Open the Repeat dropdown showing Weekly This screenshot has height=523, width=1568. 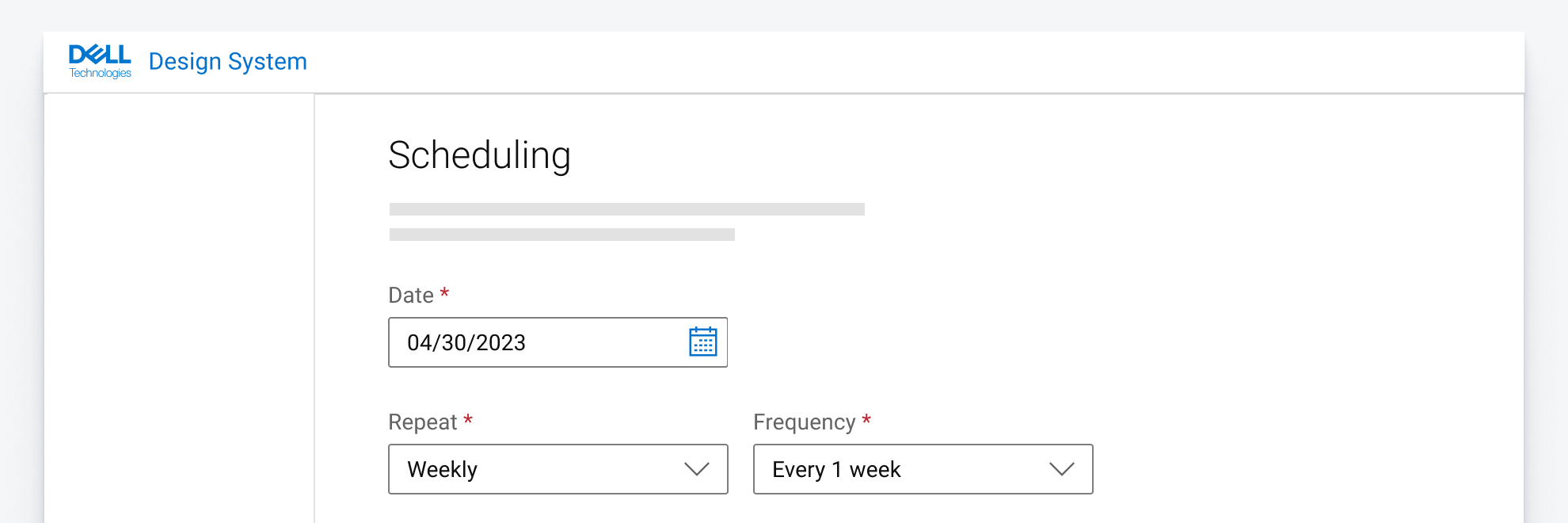point(558,469)
